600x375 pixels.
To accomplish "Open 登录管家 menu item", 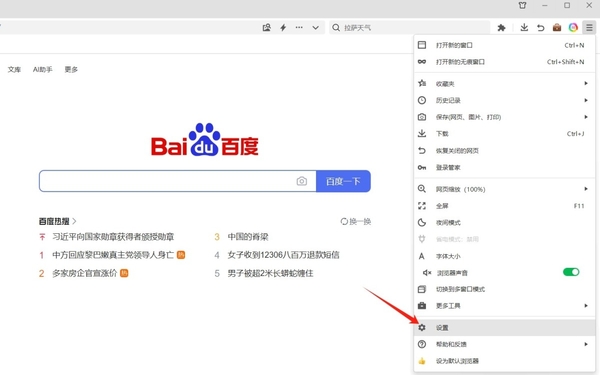I will pyautogui.click(x=504, y=167).
